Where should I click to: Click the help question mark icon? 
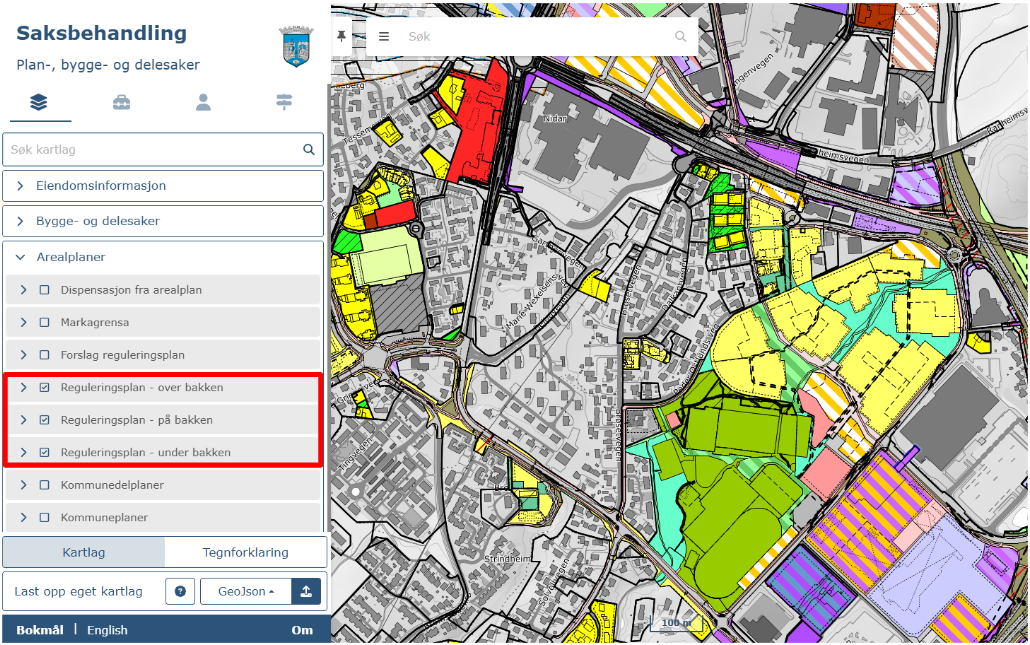click(x=180, y=591)
